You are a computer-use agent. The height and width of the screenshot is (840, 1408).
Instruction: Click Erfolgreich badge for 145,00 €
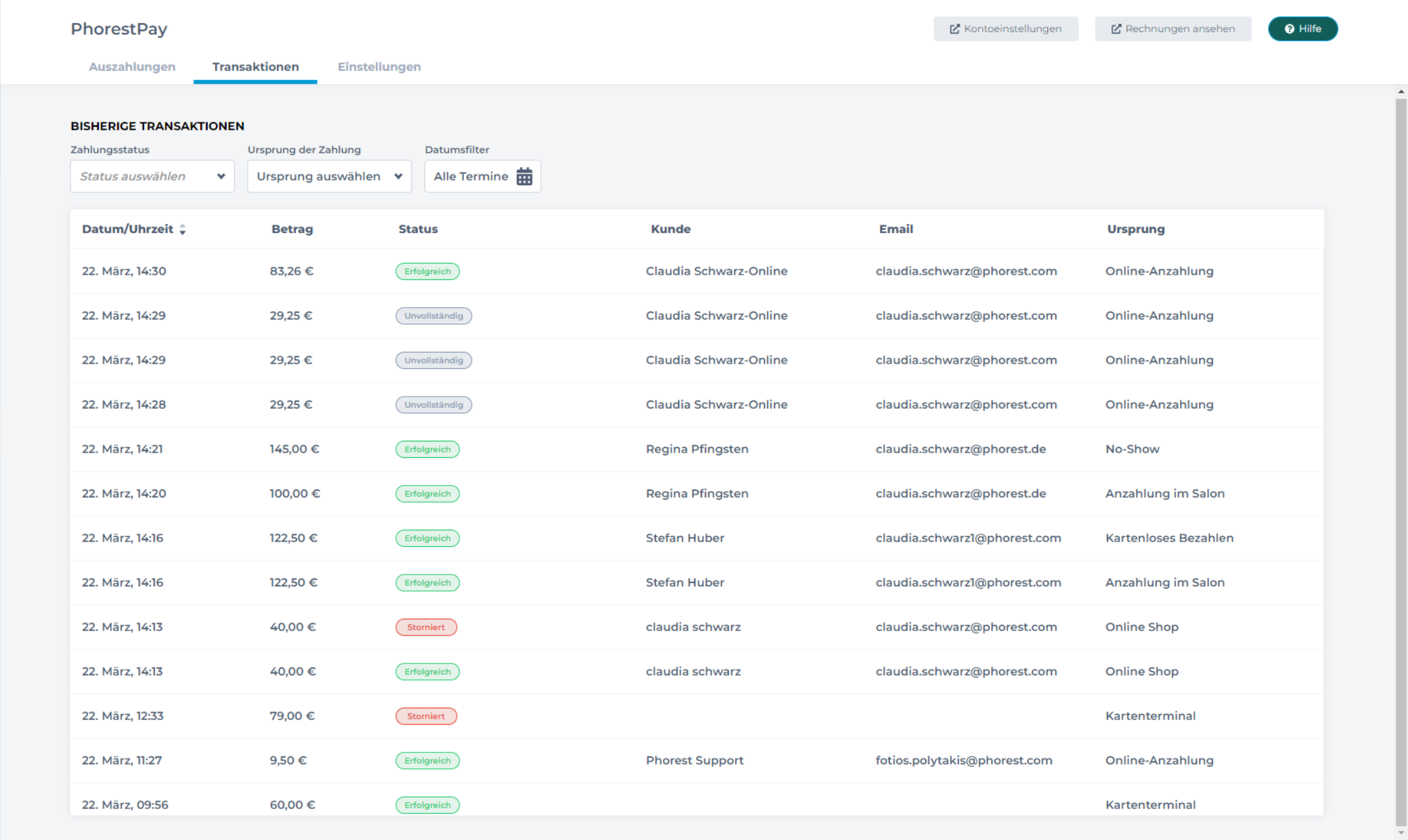pyautogui.click(x=428, y=449)
